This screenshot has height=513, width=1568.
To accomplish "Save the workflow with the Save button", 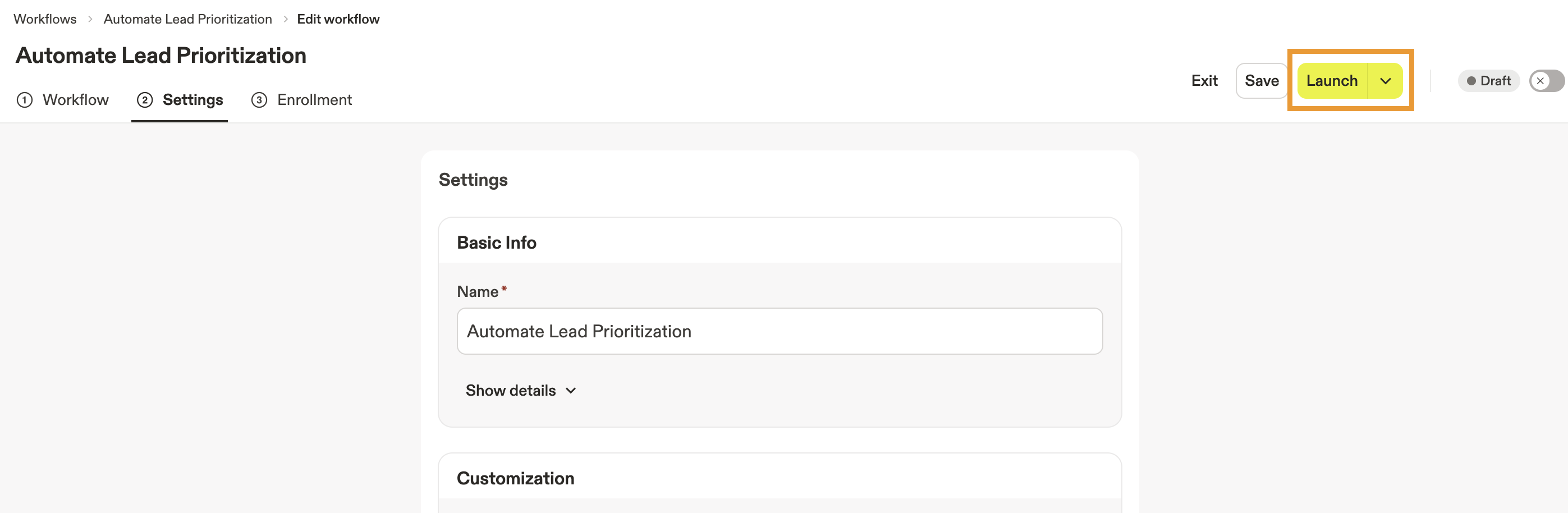I will coord(1261,81).
